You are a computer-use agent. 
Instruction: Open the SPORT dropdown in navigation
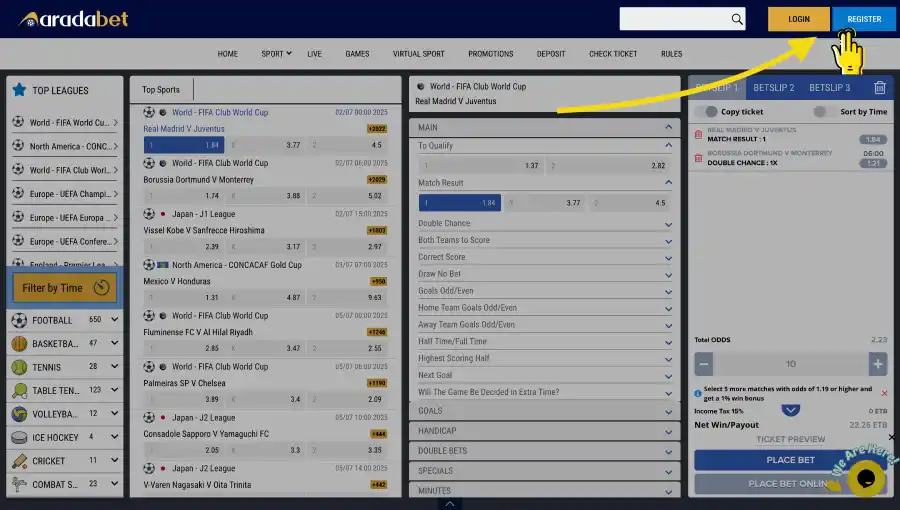click(276, 54)
